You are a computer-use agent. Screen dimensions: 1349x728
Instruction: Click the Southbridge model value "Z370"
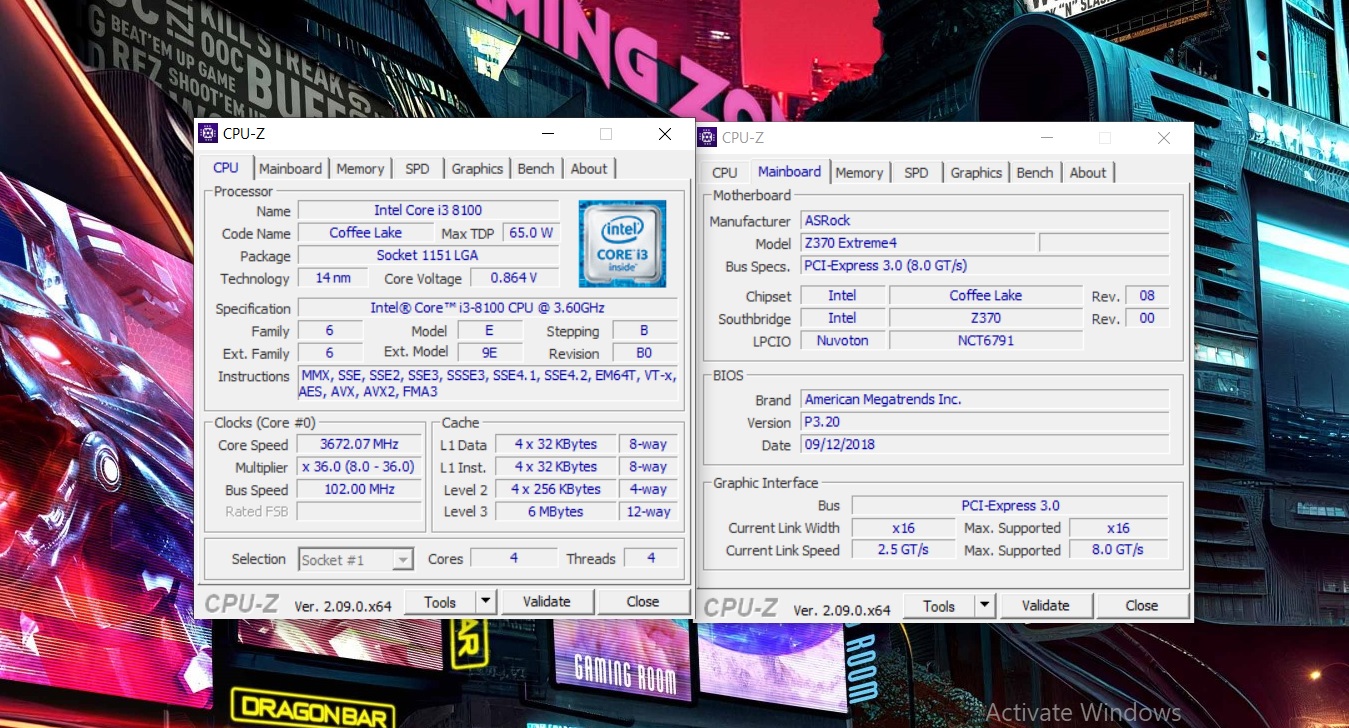coord(986,318)
